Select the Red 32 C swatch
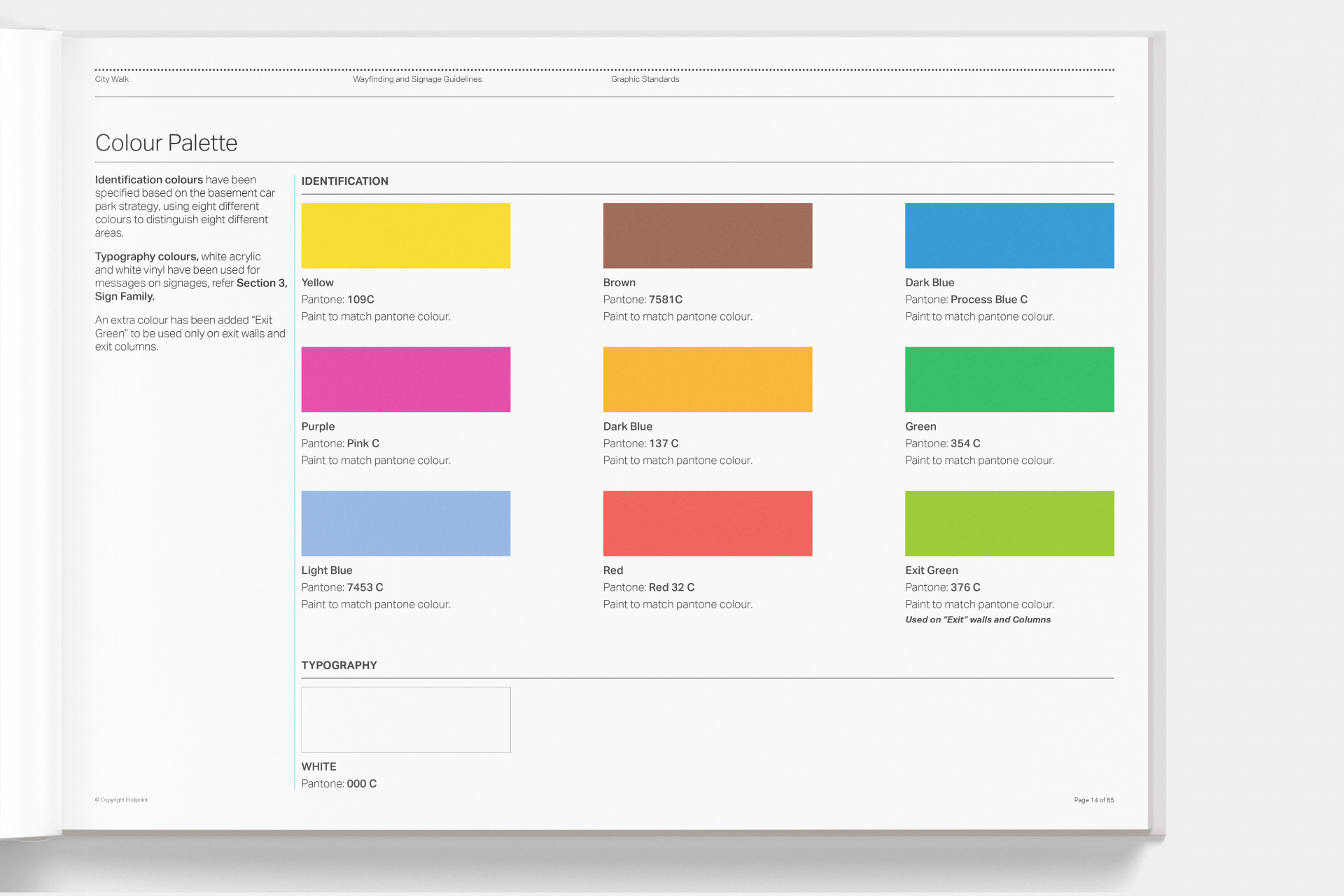Screen dimensions: 1344x896 (x=707, y=523)
